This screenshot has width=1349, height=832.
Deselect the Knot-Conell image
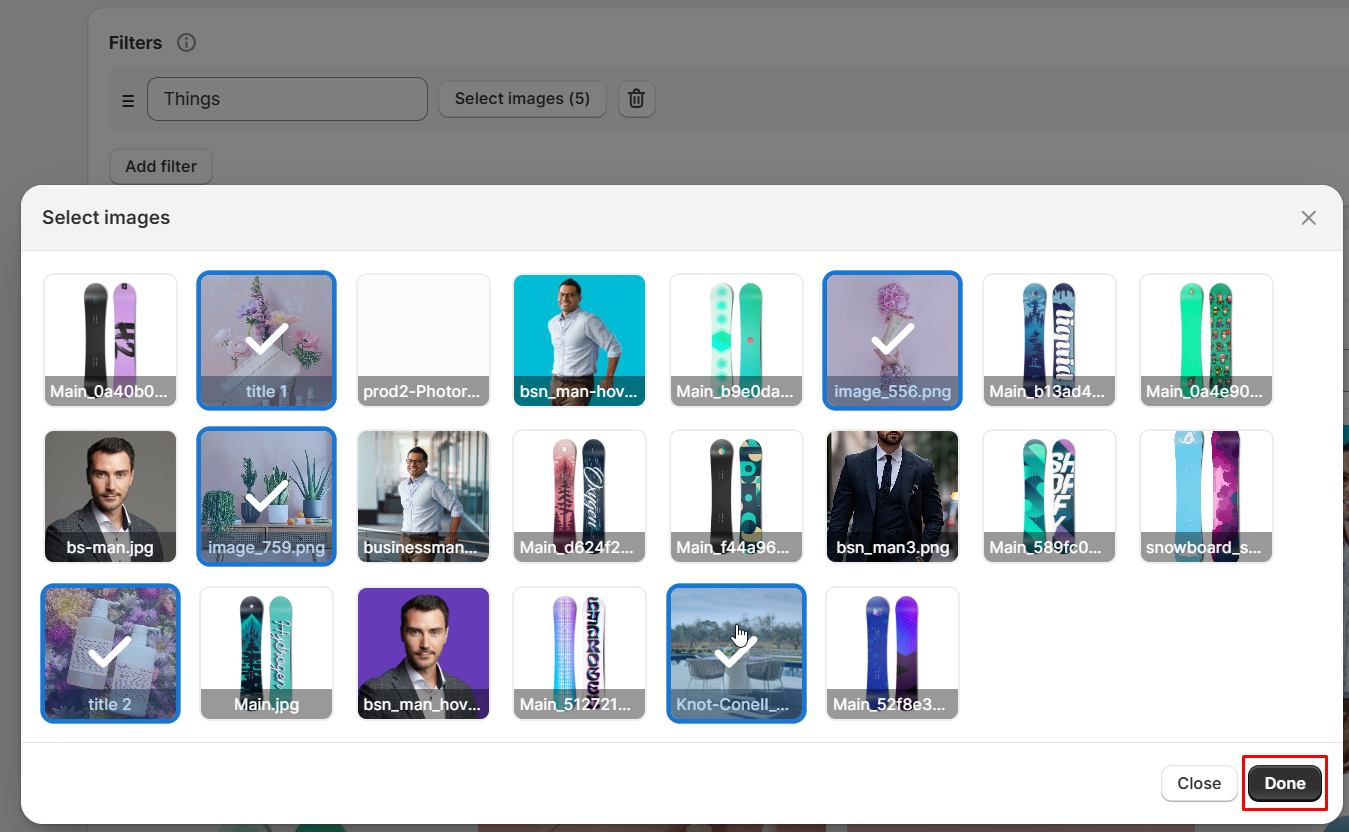(736, 653)
